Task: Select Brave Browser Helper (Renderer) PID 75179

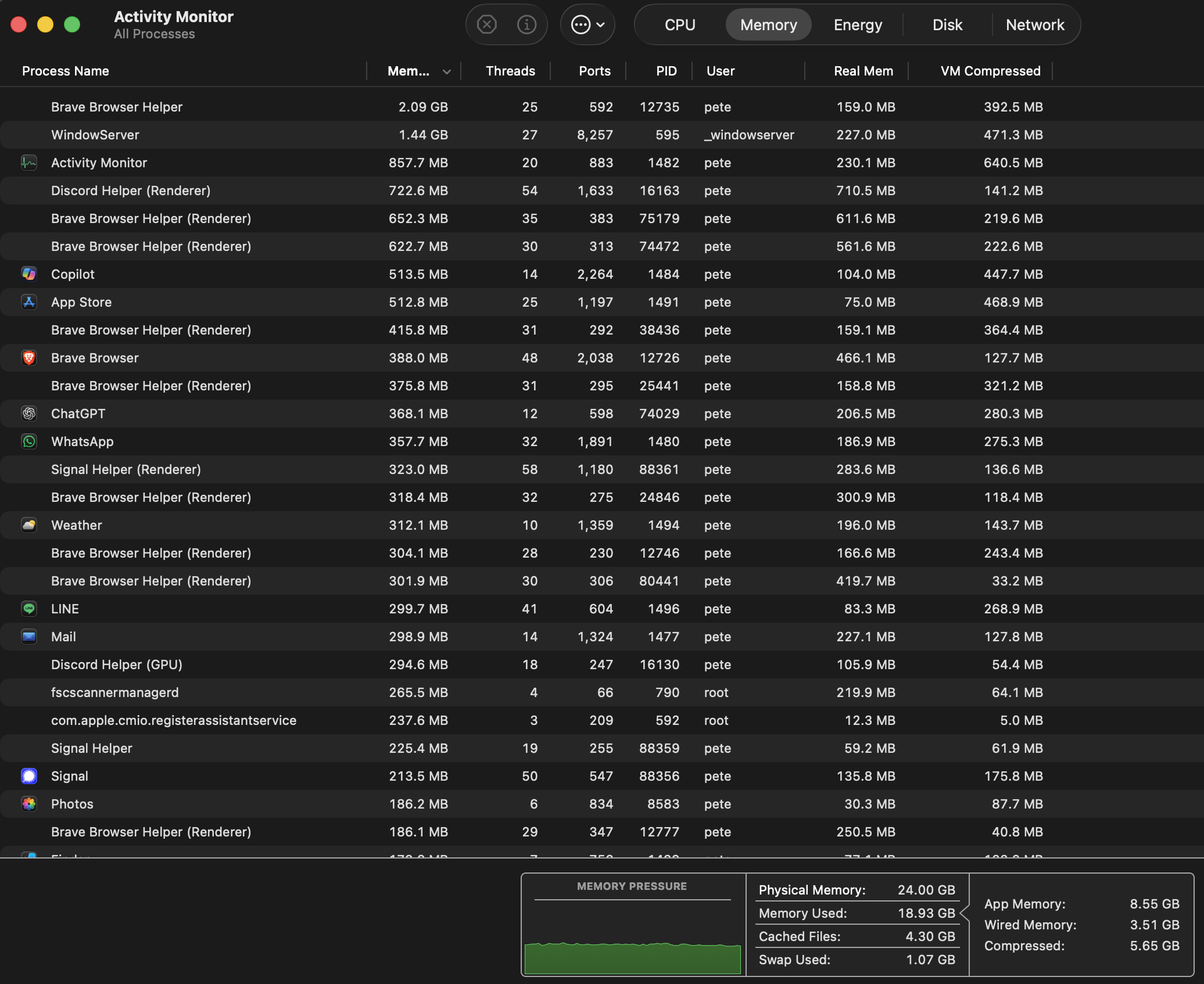Action: (x=602, y=218)
